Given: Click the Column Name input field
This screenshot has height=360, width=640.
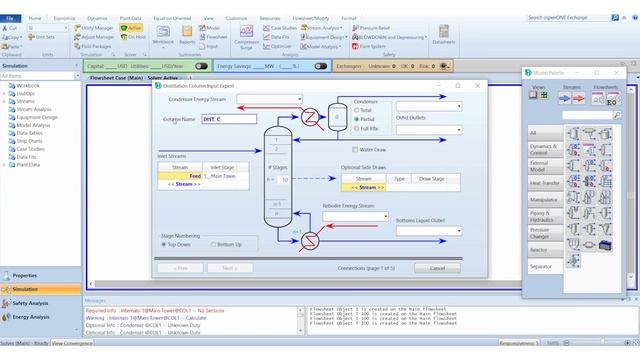Looking at the screenshot, I should pos(229,119).
